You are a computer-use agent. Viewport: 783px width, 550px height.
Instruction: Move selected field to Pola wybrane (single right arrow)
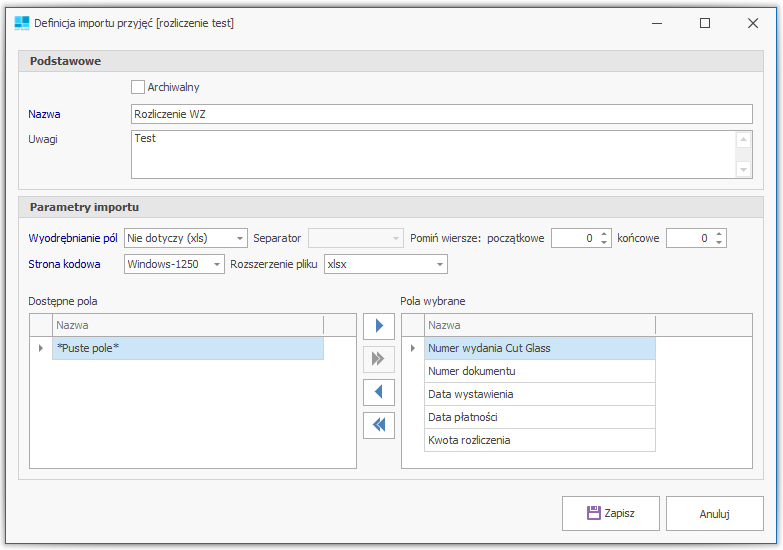[379, 326]
